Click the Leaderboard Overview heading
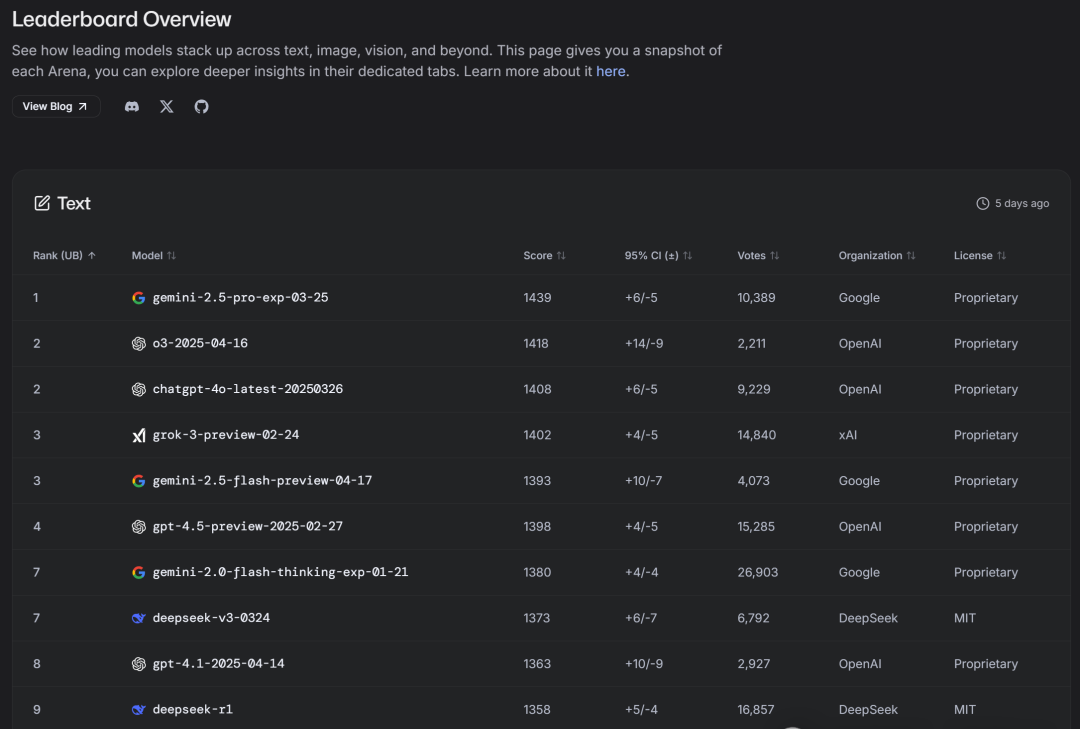Image resolution: width=1080 pixels, height=729 pixels. [122, 19]
